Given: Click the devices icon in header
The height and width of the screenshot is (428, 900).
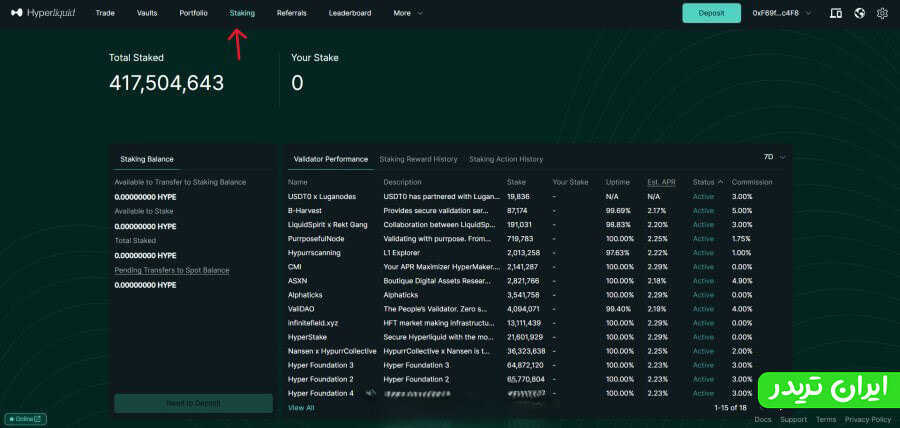Looking at the screenshot, I should click(x=836, y=13).
